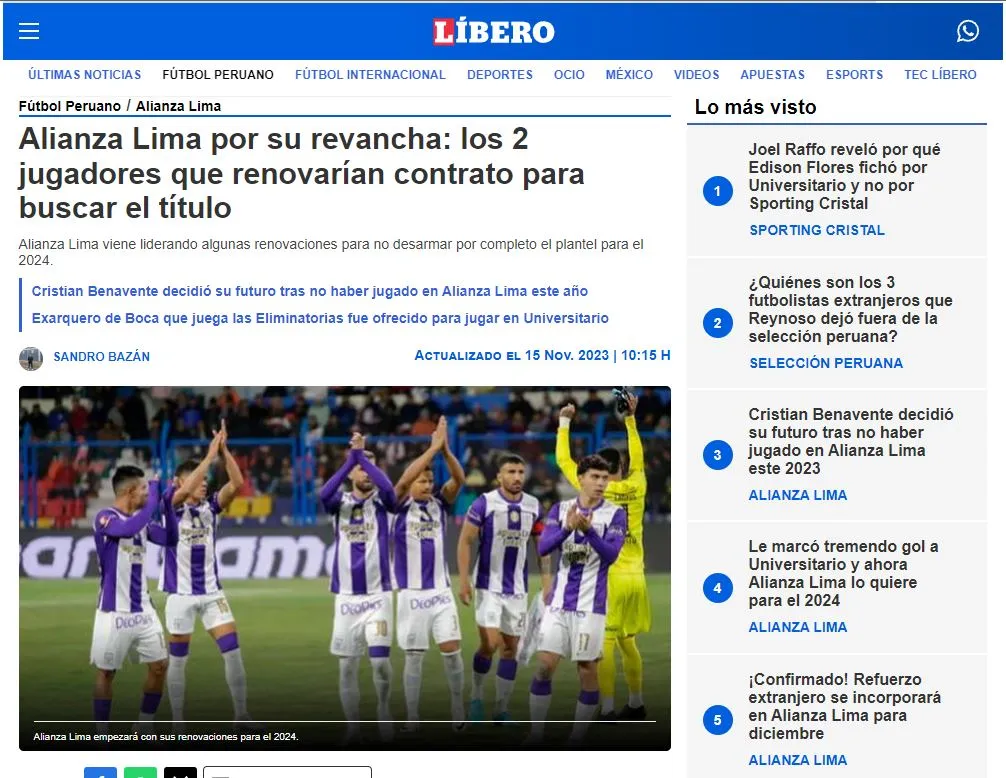The image size is (1006, 778).
Task: Open Joel Raffo Edison Flores article
Action: (x=844, y=176)
